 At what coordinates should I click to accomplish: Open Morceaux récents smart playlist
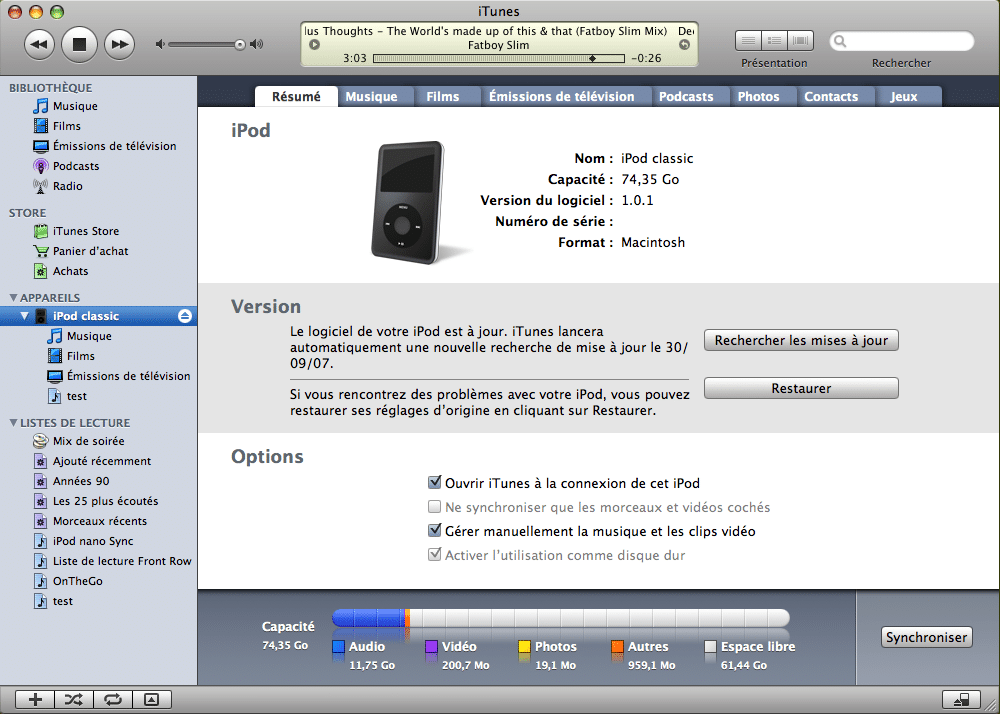(x=99, y=521)
